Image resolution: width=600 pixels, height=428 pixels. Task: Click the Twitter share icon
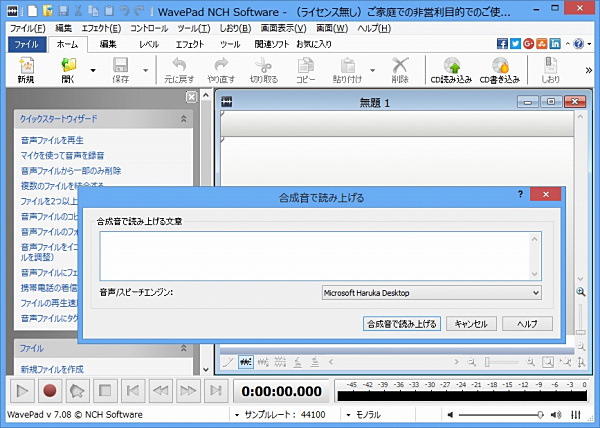pyautogui.click(x=515, y=44)
